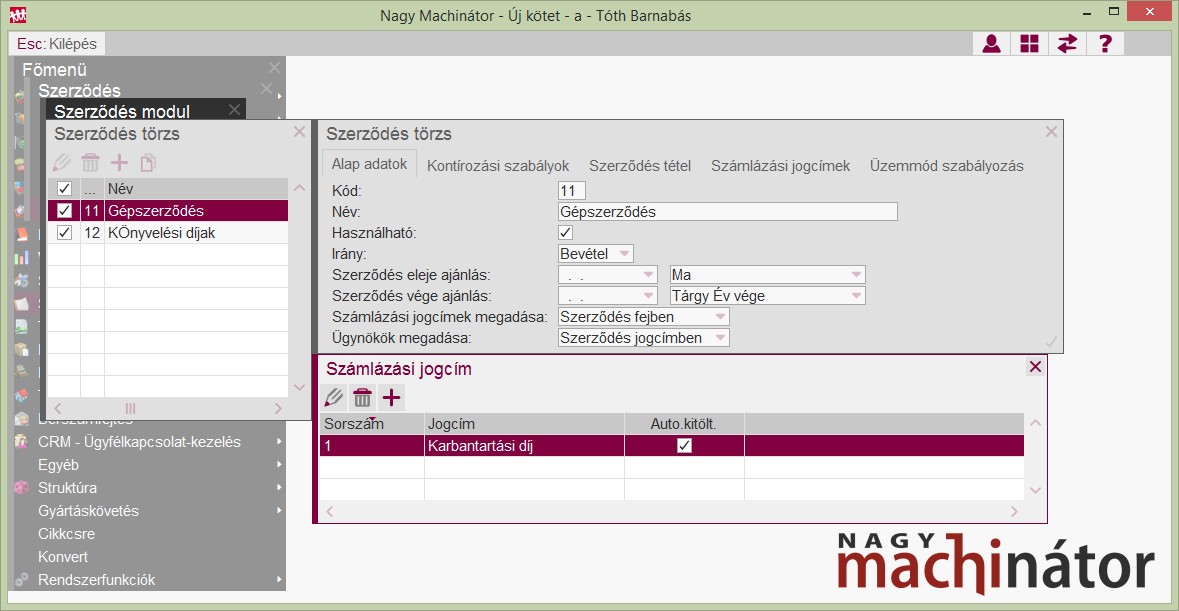Click the pencil edit icon in Szerződés törzs list
The height and width of the screenshot is (611, 1179).
(x=62, y=162)
